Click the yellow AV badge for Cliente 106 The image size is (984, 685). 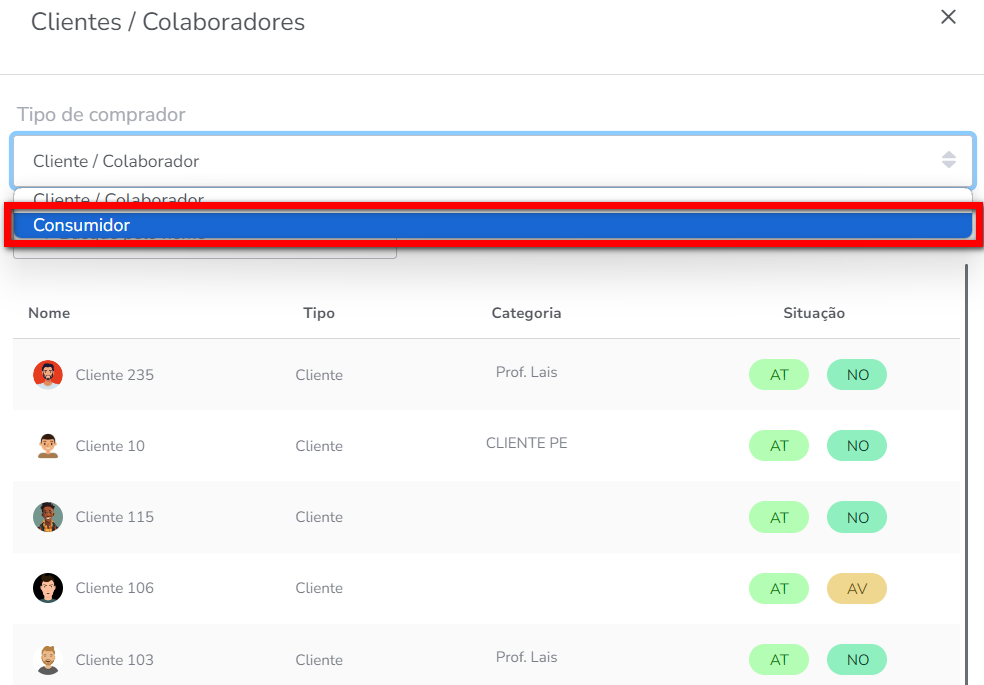coord(857,589)
